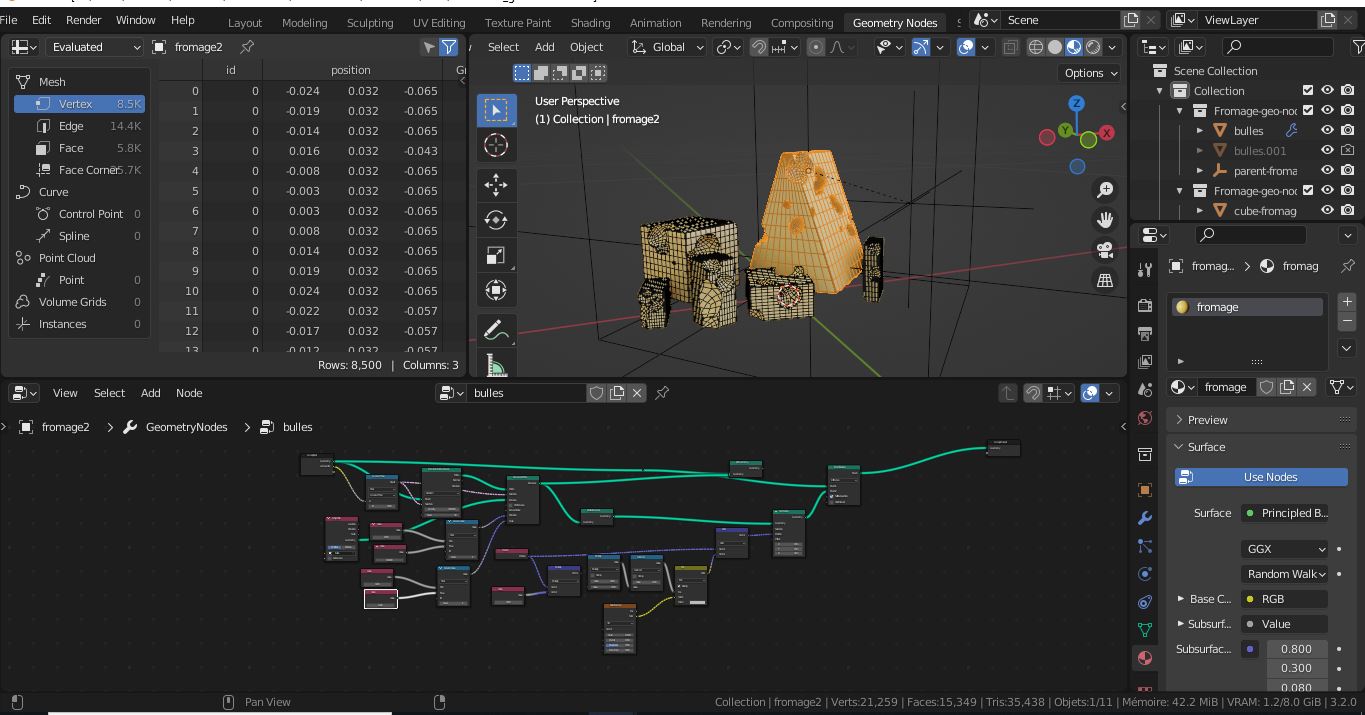Open the Evaluated data source dropdown
This screenshot has height=715, width=1365.
pyautogui.click(x=93, y=46)
